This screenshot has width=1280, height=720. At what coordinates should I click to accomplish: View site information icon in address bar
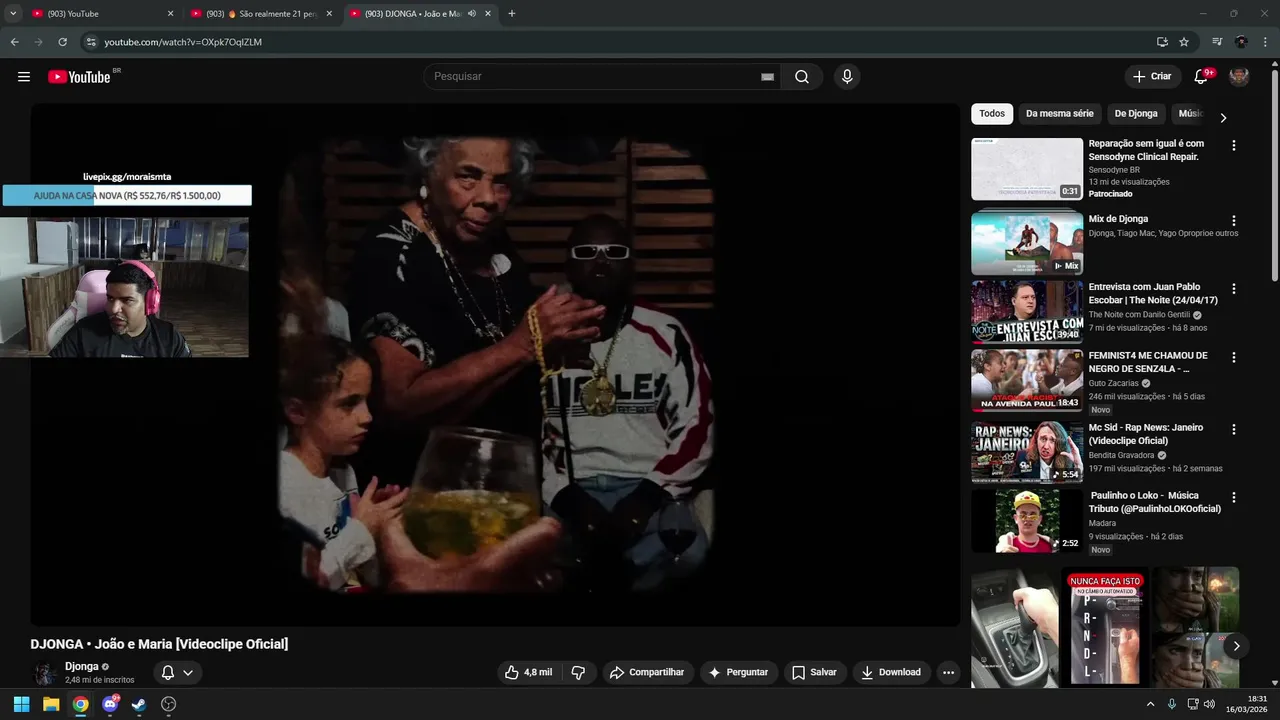click(x=91, y=42)
